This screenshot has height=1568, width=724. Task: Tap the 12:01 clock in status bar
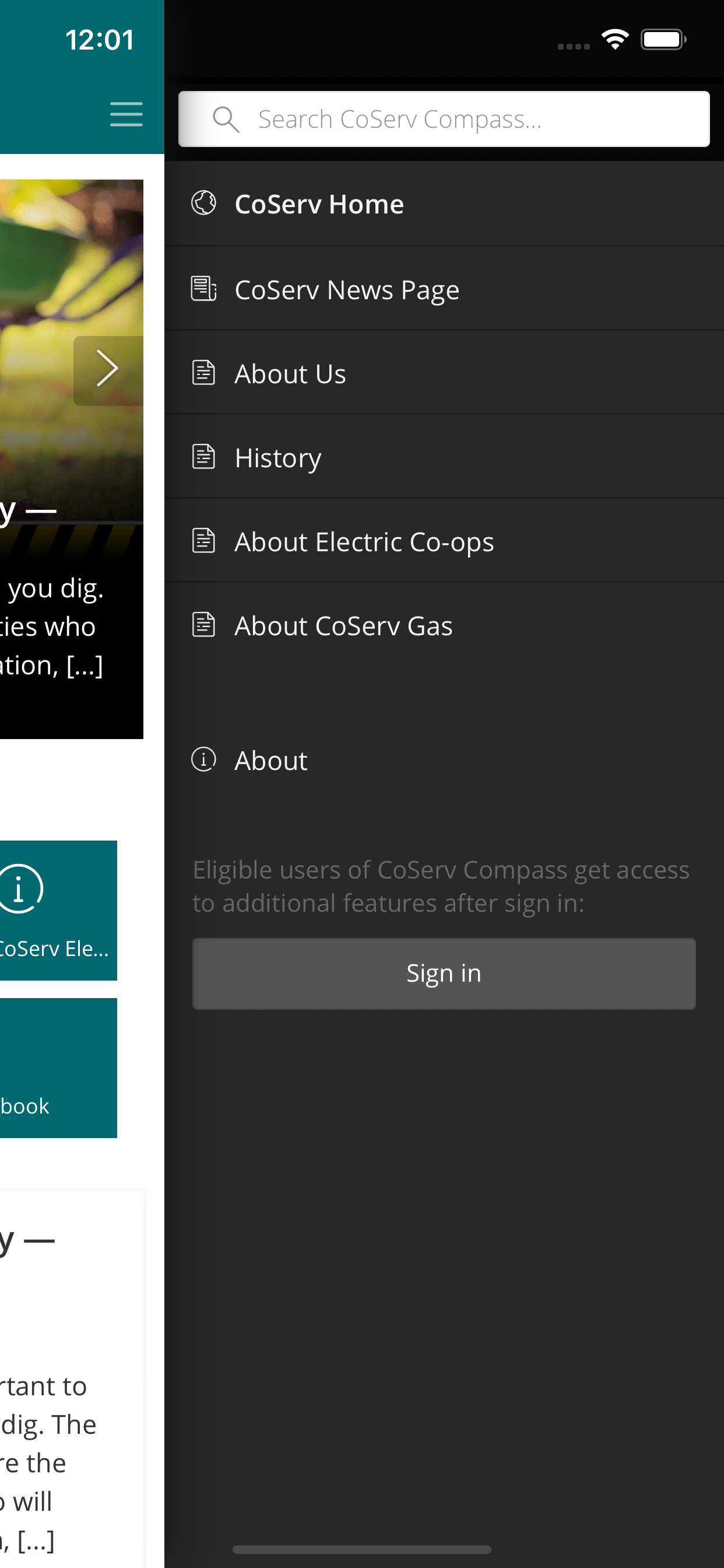click(x=100, y=40)
